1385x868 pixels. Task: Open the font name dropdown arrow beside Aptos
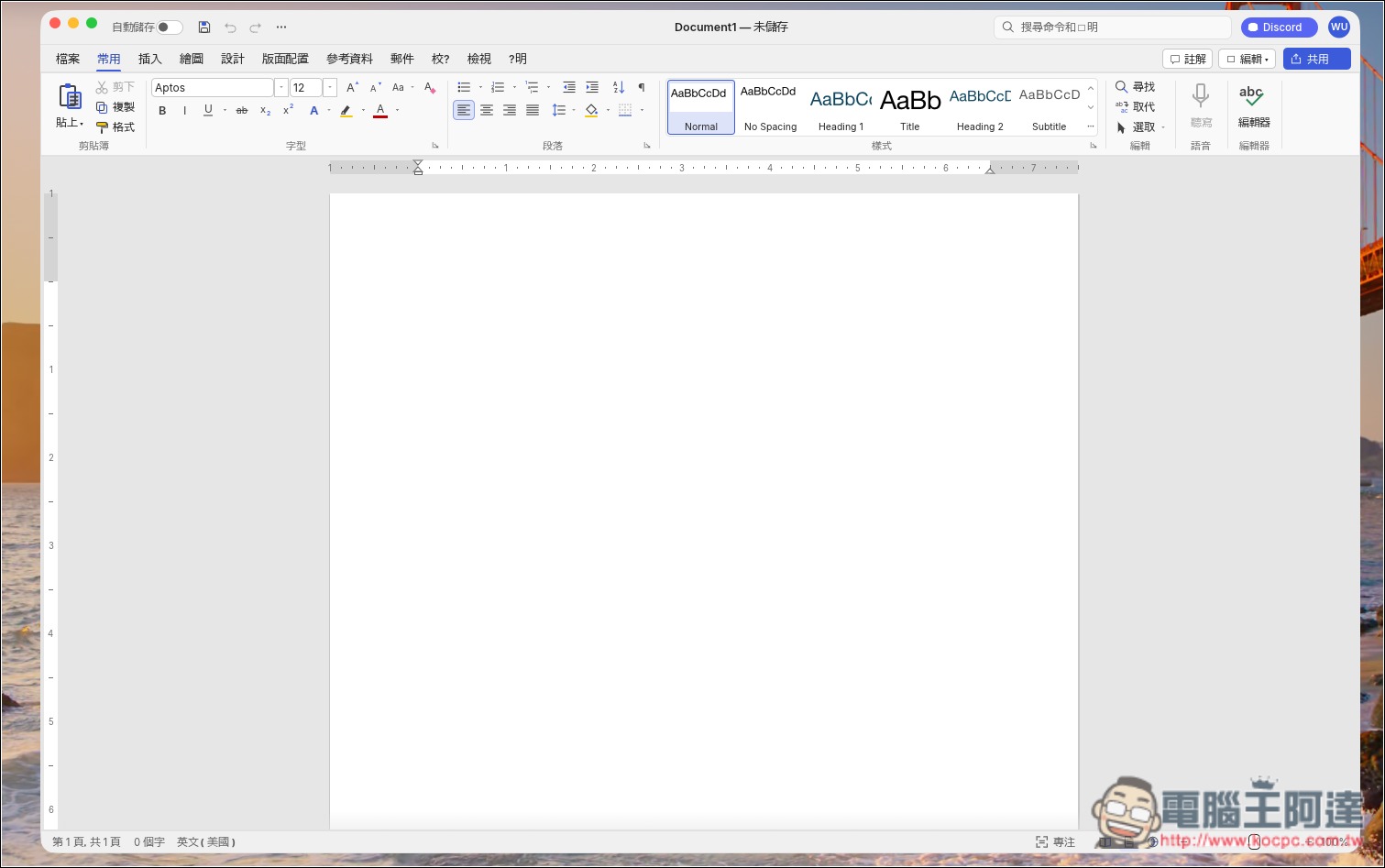pyautogui.click(x=281, y=88)
